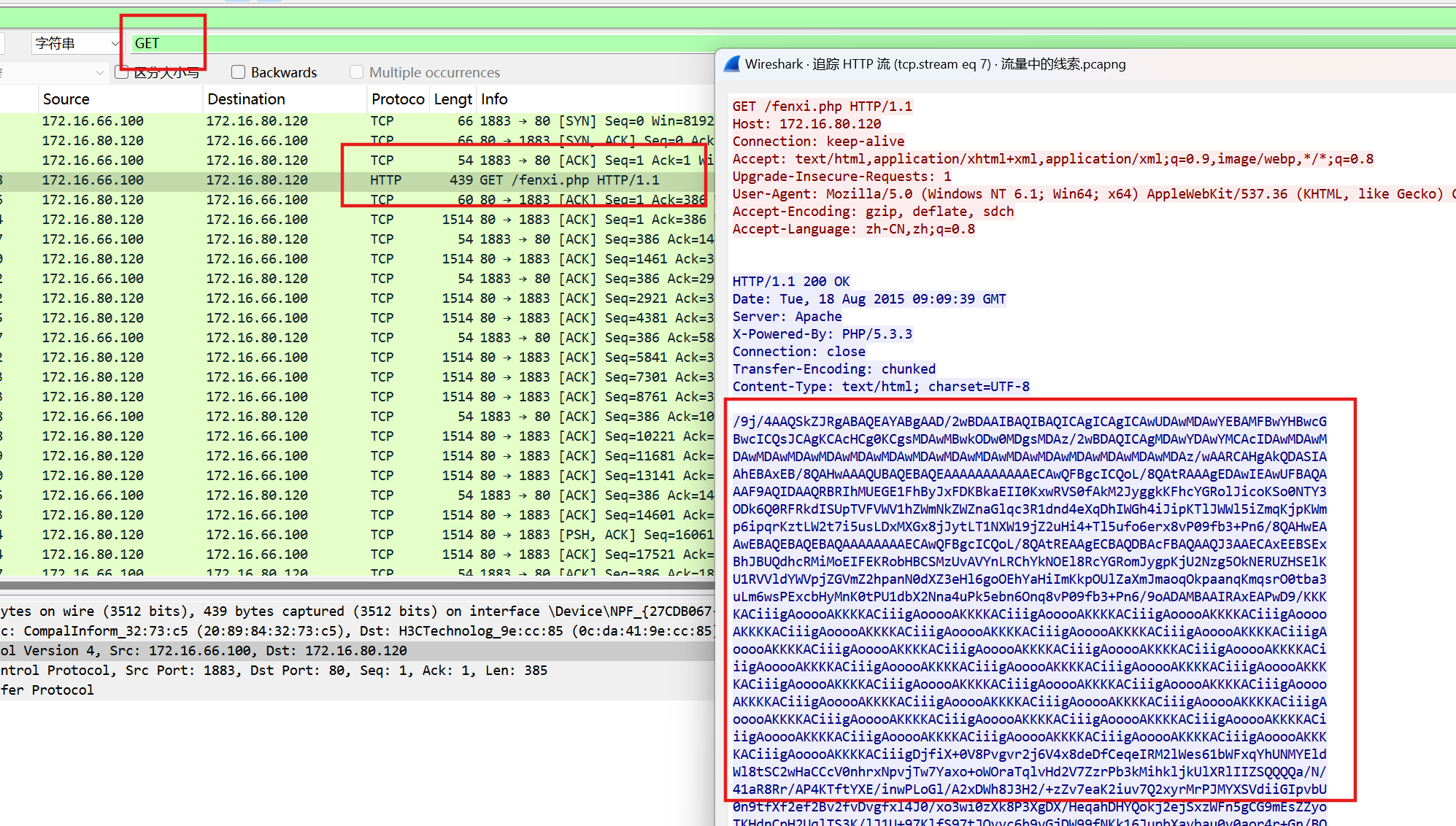This screenshot has height=826, width=1456.
Task: Click the search field containing GET
Action: [423, 43]
